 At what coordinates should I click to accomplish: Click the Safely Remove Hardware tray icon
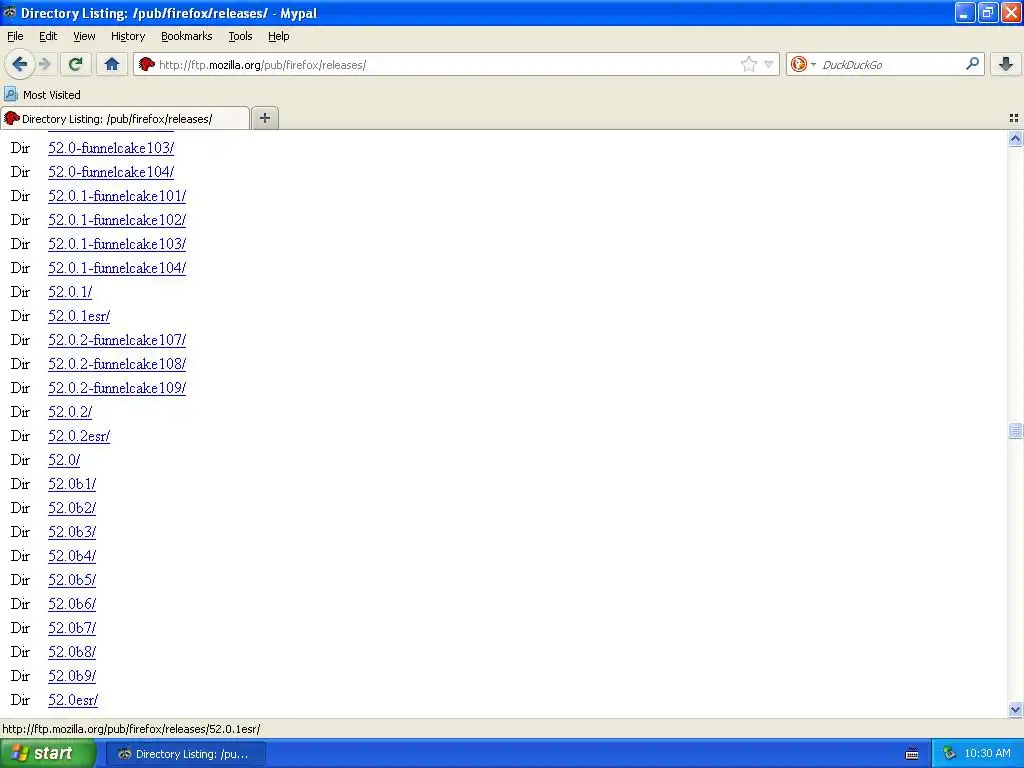point(949,754)
